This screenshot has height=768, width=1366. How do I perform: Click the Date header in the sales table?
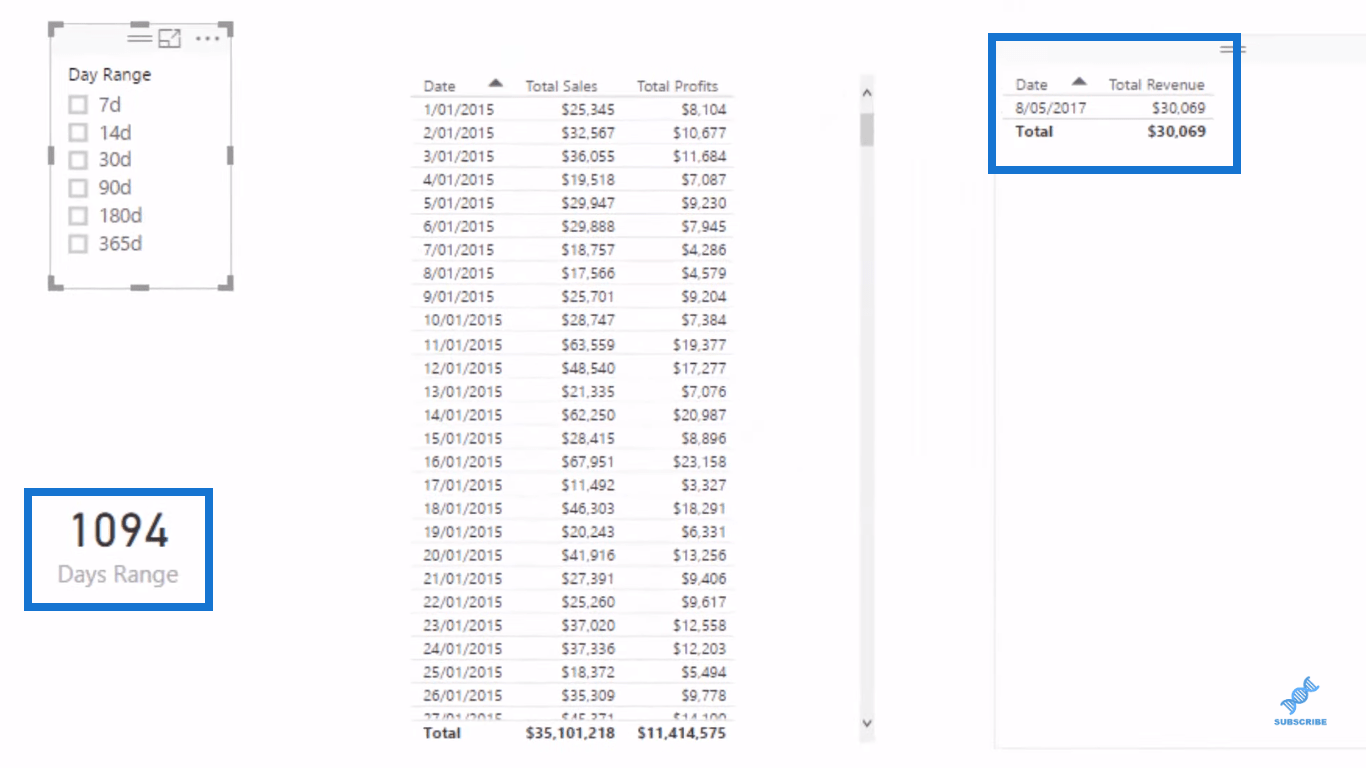[439, 86]
